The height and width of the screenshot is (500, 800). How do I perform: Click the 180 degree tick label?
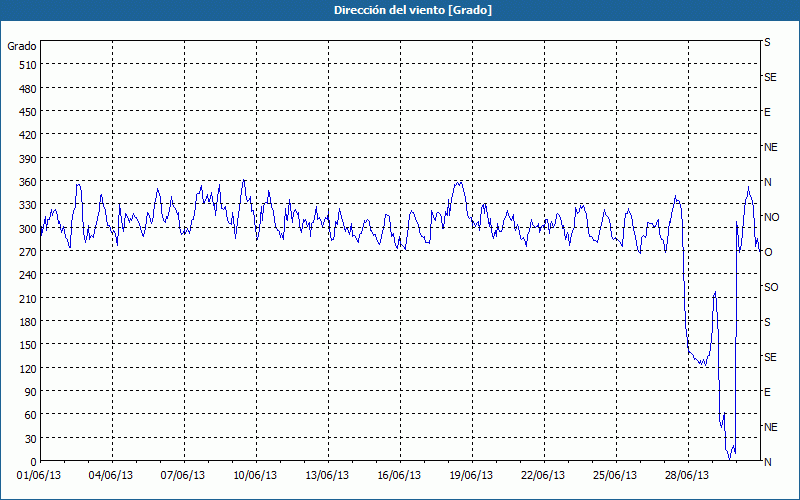[28, 322]
